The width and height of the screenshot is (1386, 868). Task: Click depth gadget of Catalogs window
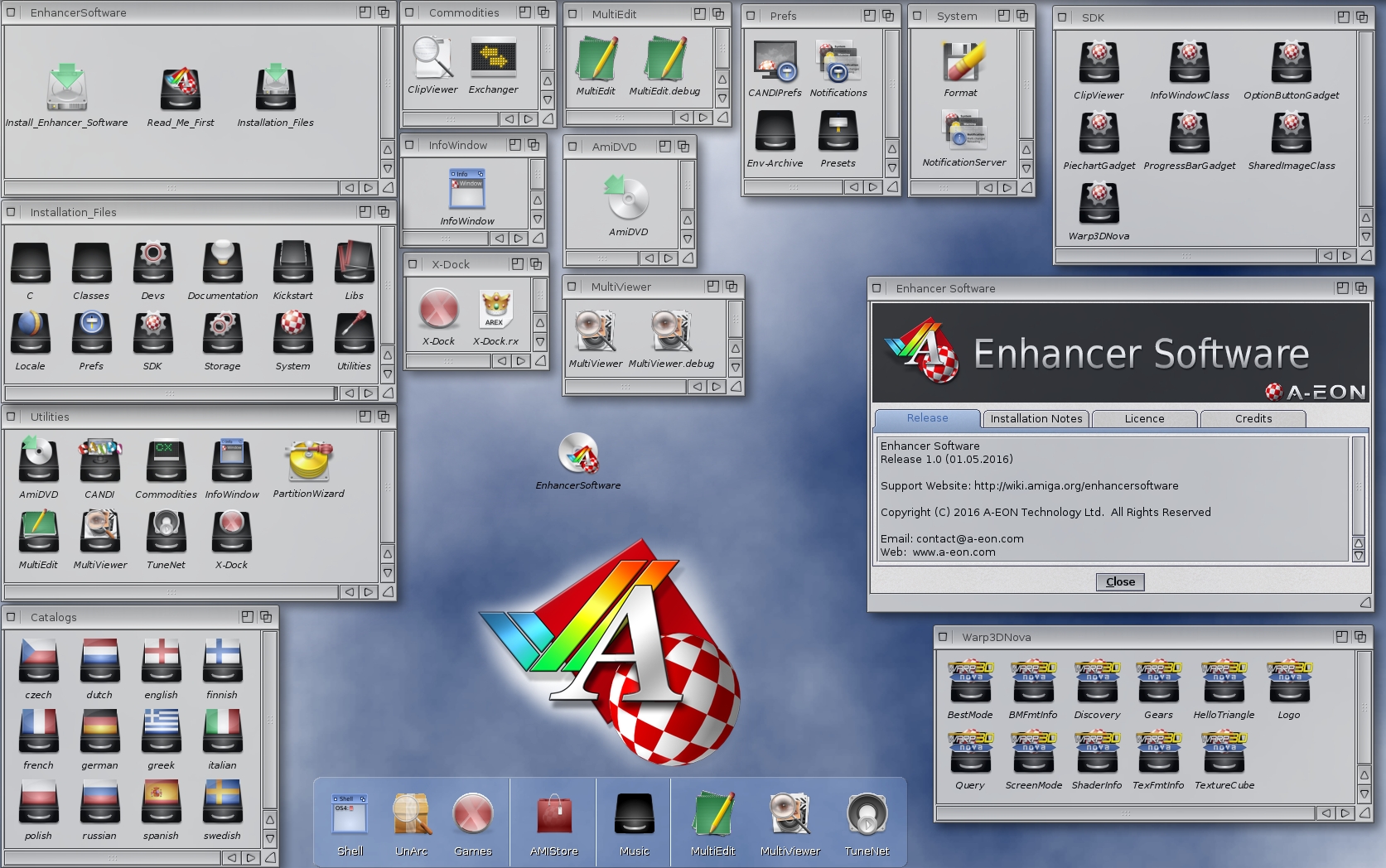(x=265, y=617)
